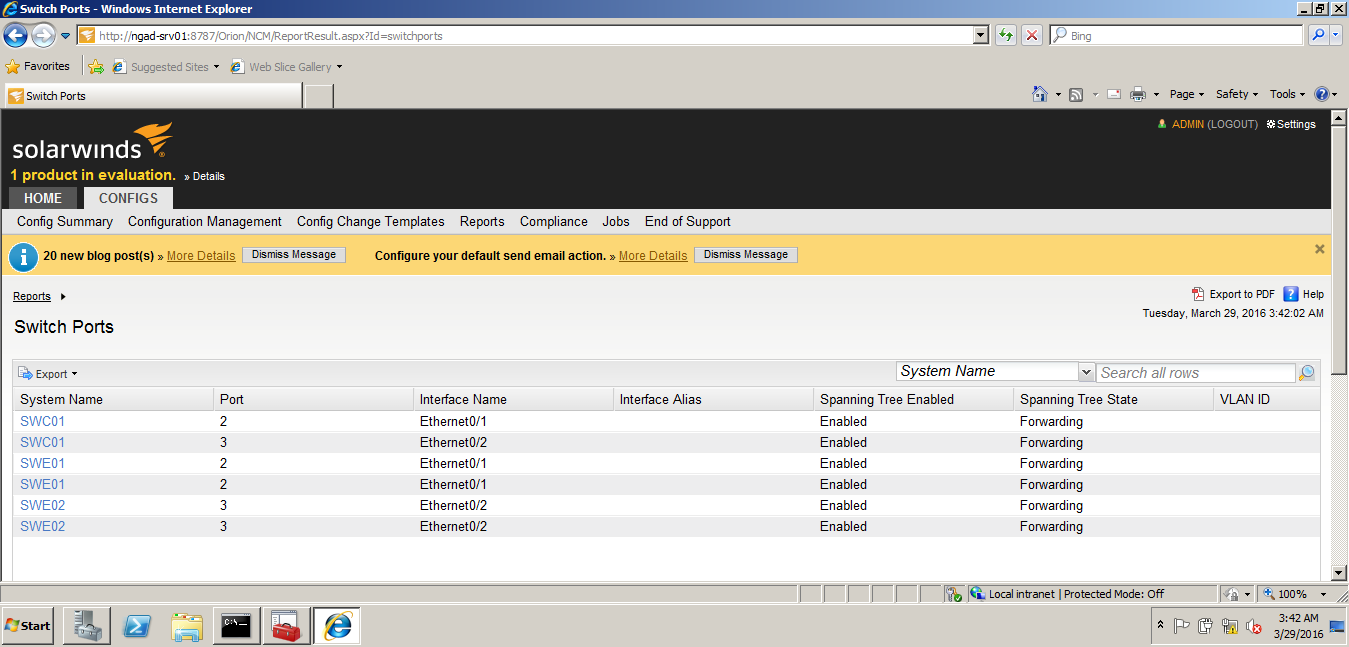This screenshot has width=1349, height=647.
Task: Open a new blank browser tab
Action: point(318,96)
